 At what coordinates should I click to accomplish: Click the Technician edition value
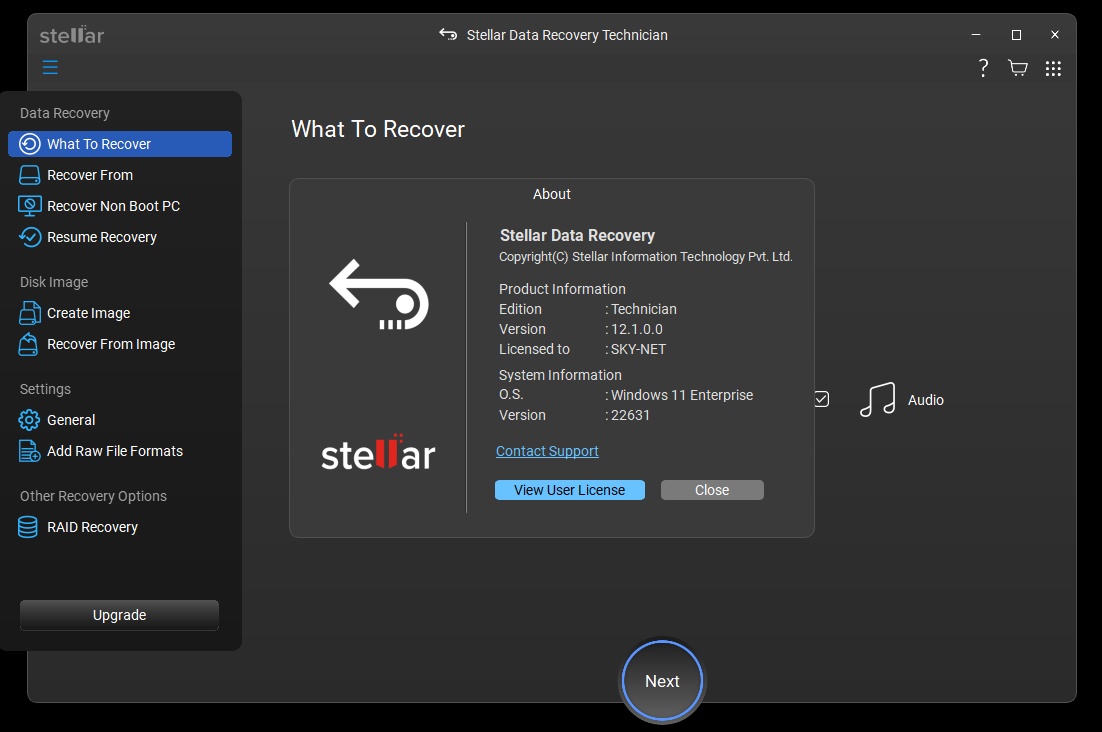coord(644,309)
